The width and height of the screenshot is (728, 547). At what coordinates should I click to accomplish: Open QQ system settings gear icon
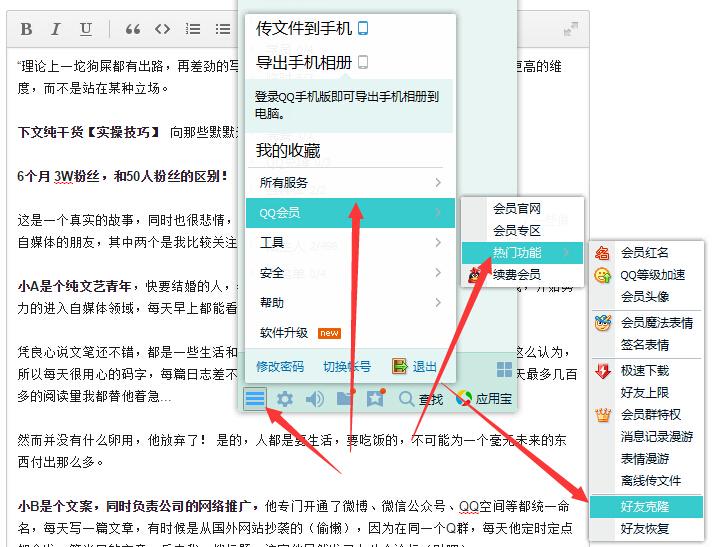[285, 399]
